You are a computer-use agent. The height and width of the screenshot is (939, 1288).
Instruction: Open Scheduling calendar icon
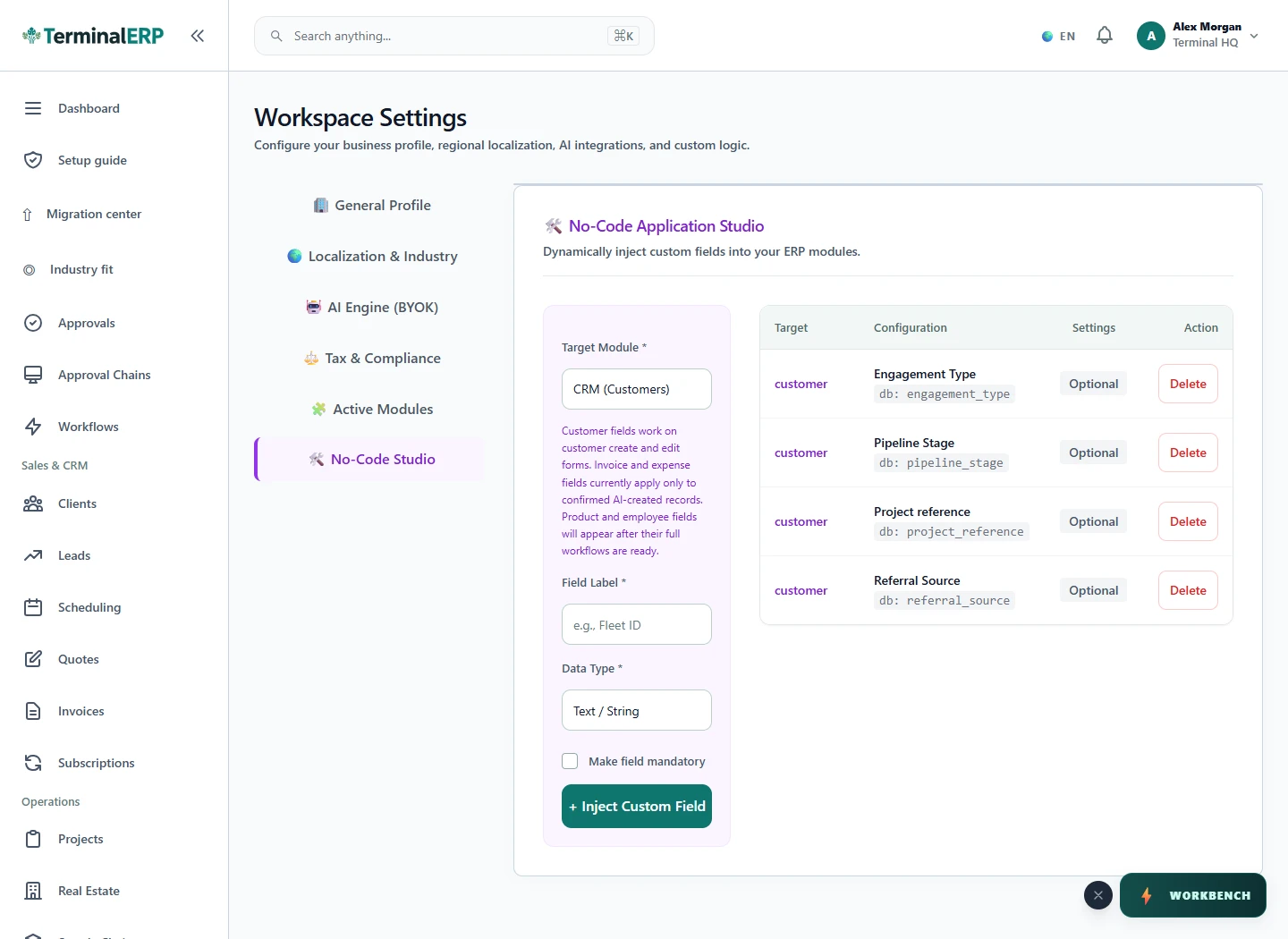[x=33, y=607]
